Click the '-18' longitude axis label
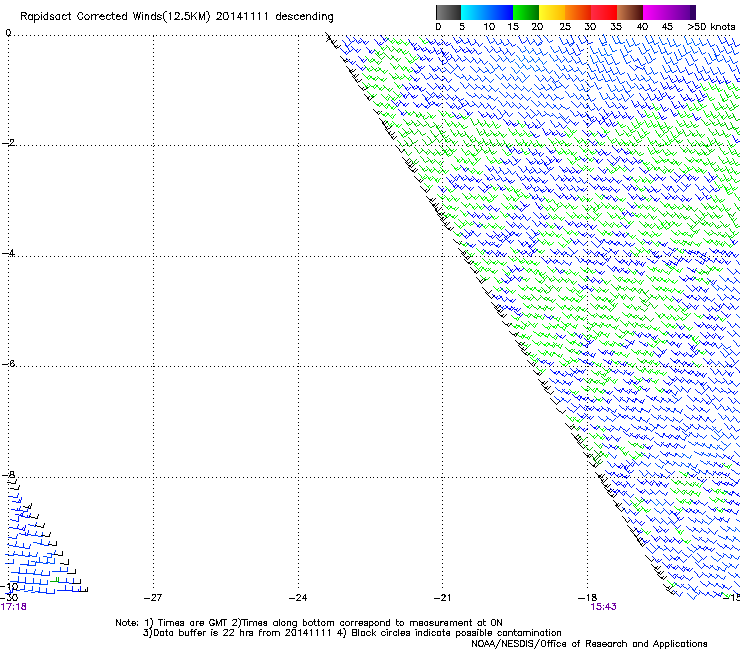Screen dimensions: 740x650 click(587, 598)
